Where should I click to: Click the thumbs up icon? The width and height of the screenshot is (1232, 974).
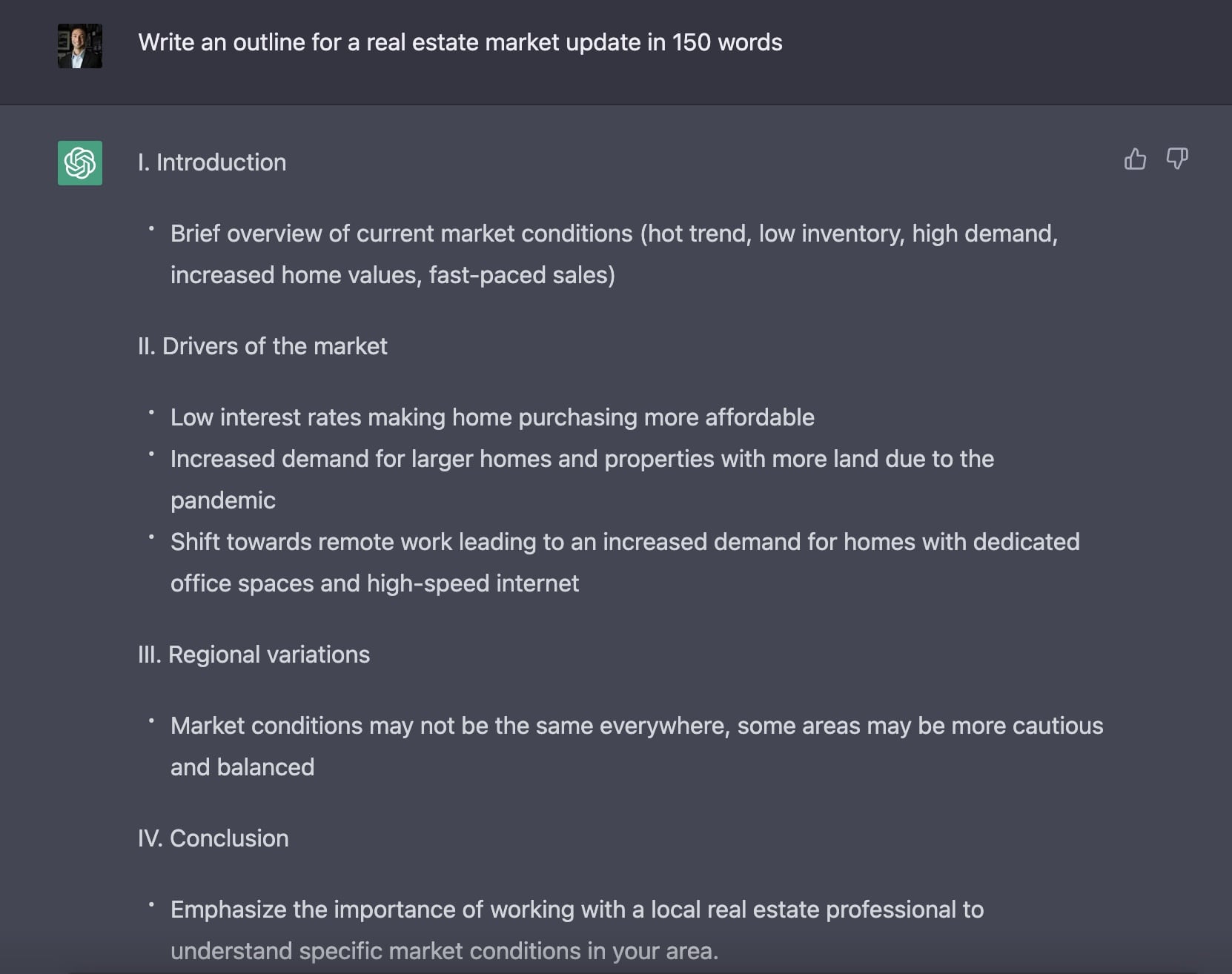point(1135,159)
